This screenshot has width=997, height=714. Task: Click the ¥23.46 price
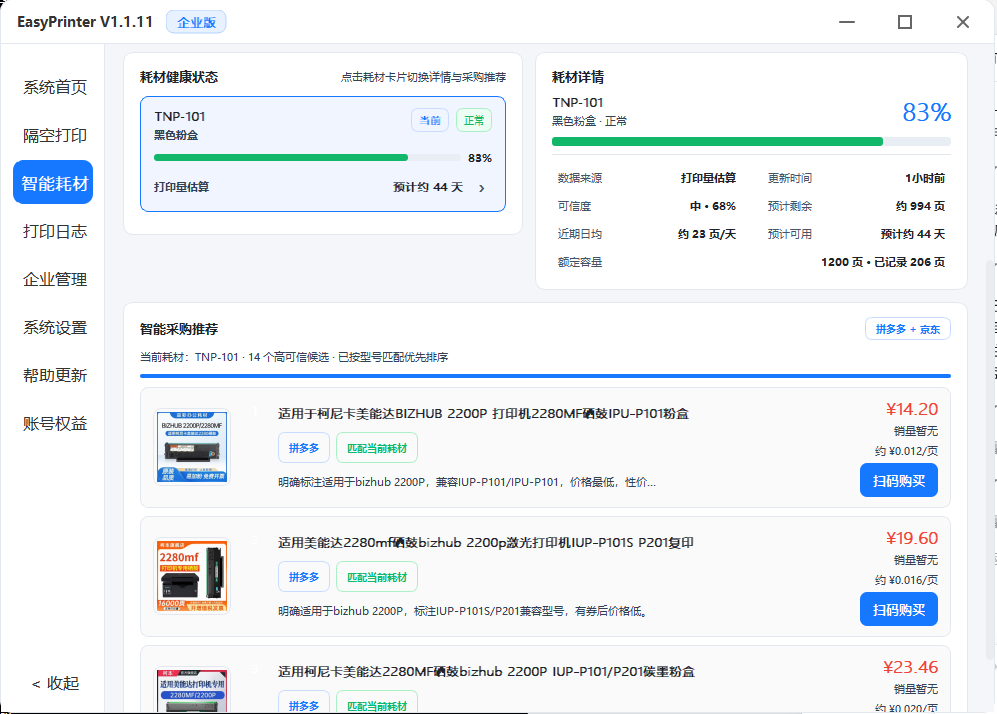(911, 668)
